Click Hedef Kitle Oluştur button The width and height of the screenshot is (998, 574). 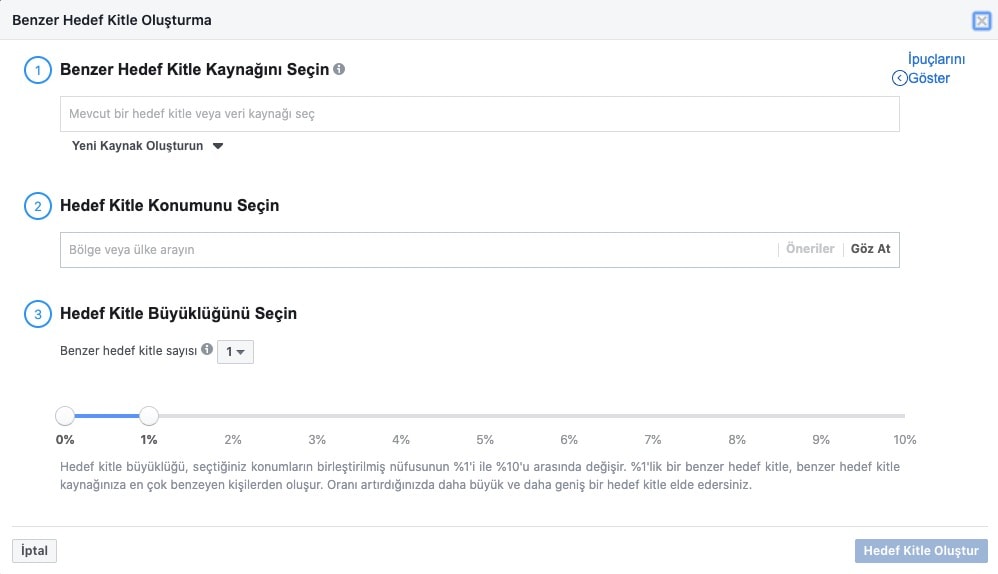[921, 550]
